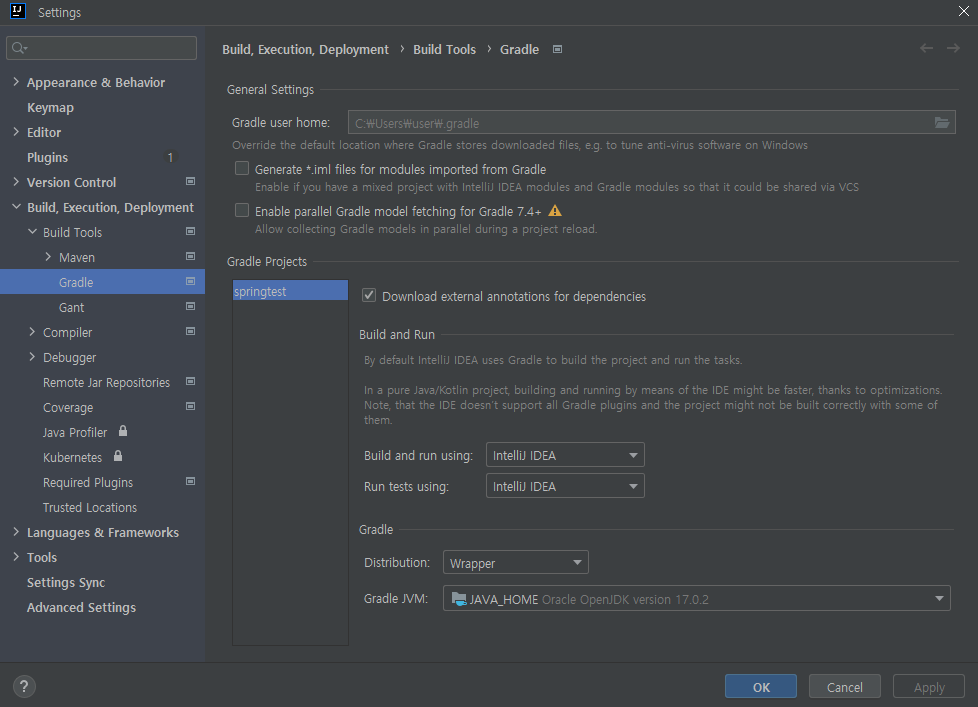Click the project-level settings icon beside Gradle breadcrumb
Image resolution: width=978 pixels, height=707 pixels.
[558, 49]
